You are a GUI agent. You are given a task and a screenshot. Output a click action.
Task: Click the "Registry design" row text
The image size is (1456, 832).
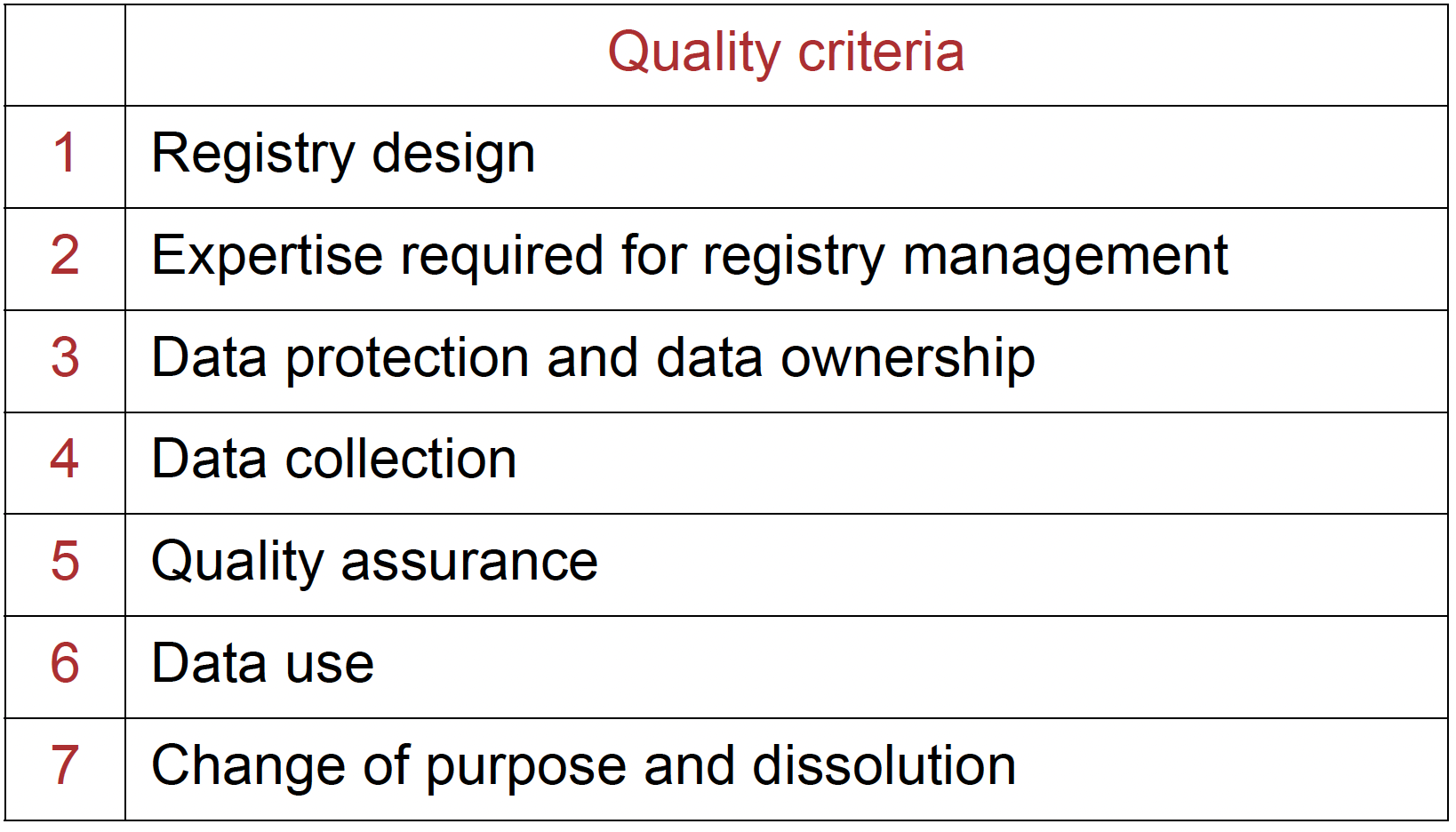(x=343, y=154)
